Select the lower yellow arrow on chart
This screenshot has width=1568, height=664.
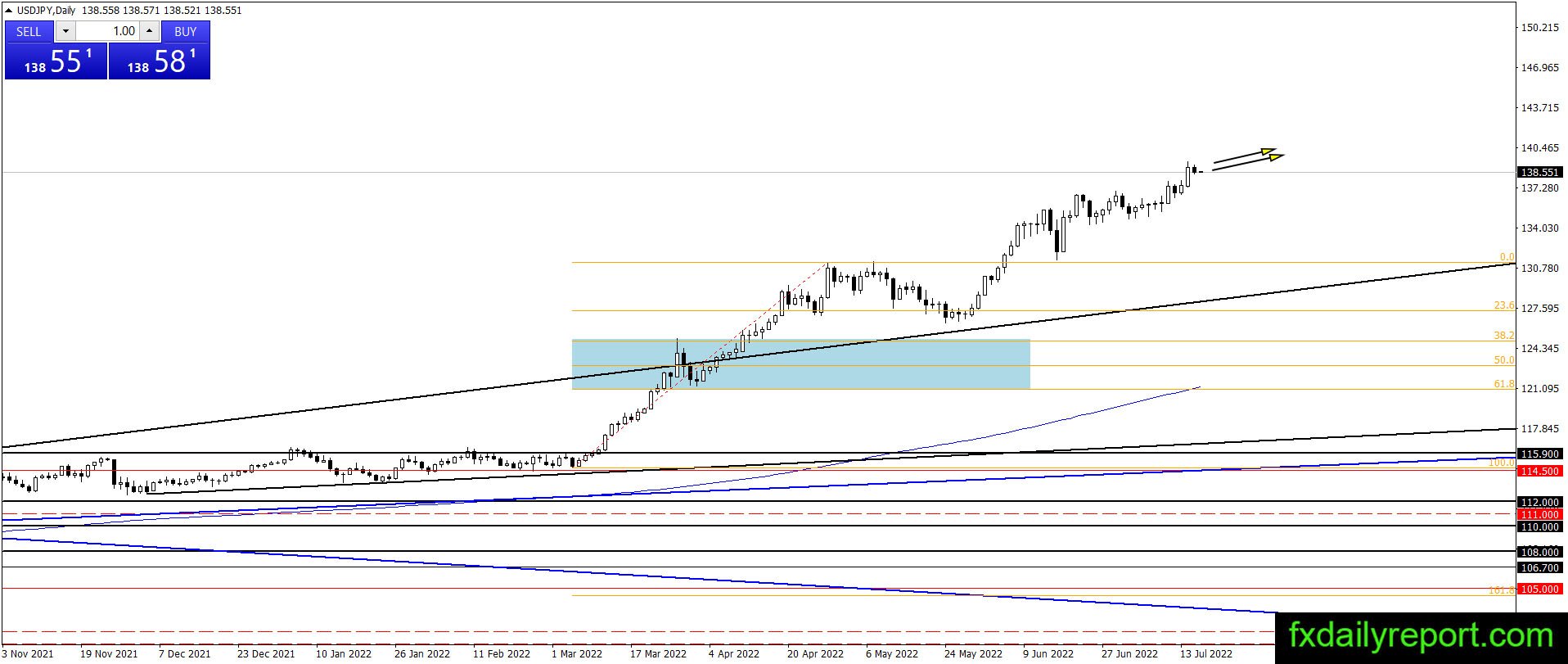[1247, 162]
